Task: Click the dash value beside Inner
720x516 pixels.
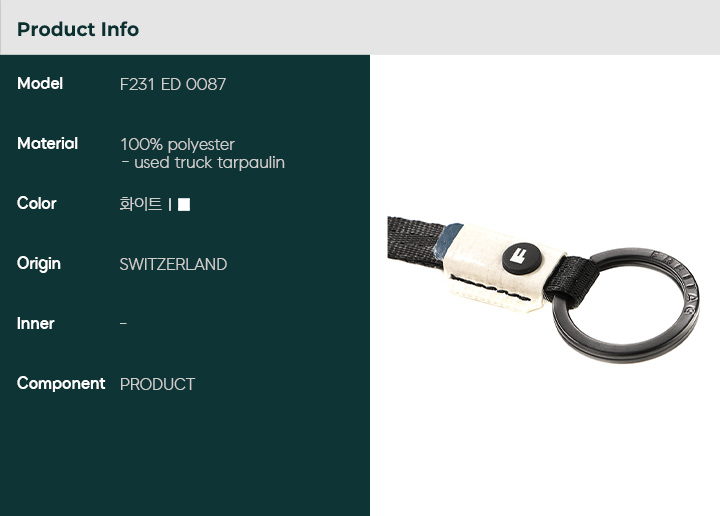Action: coord(124,324)
